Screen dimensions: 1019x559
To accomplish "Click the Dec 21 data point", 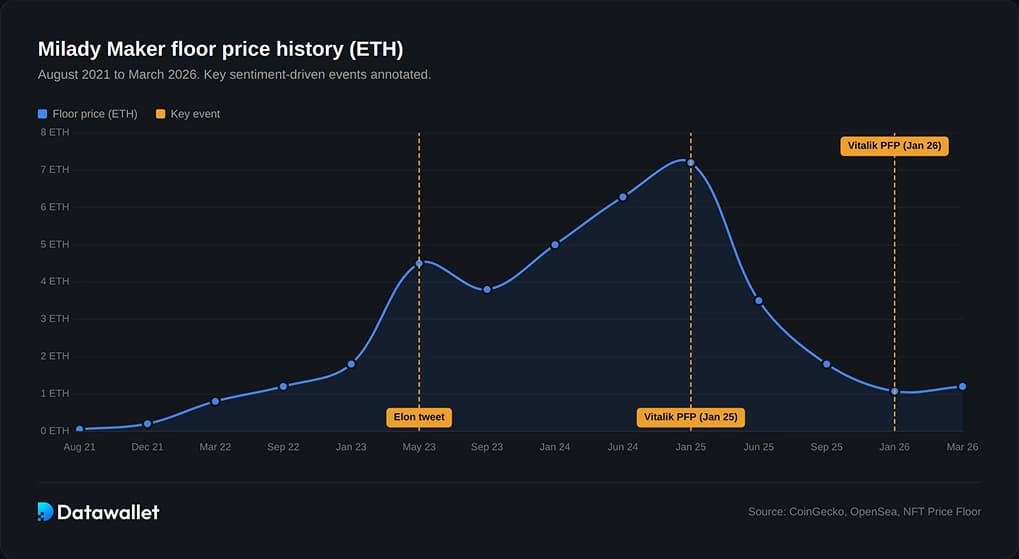I will [147, 423].
